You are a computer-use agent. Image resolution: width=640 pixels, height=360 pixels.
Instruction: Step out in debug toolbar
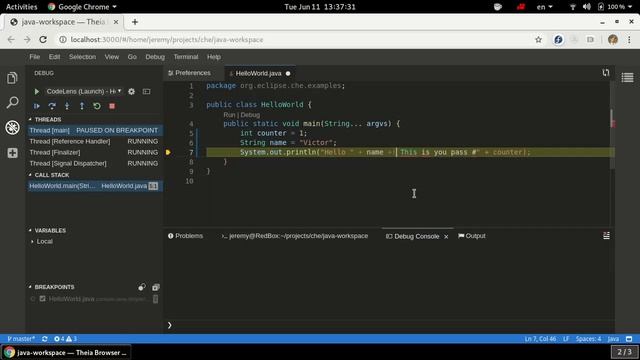[x=82, y=106]
